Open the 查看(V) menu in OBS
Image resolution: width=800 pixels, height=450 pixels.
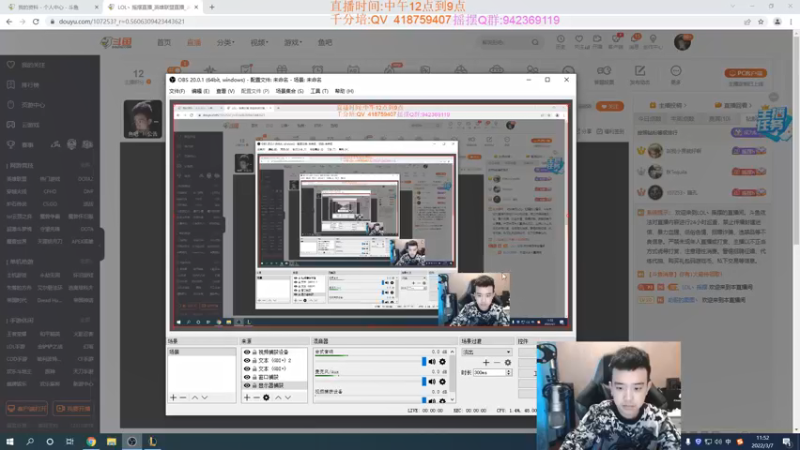click(x=226, y=91)
